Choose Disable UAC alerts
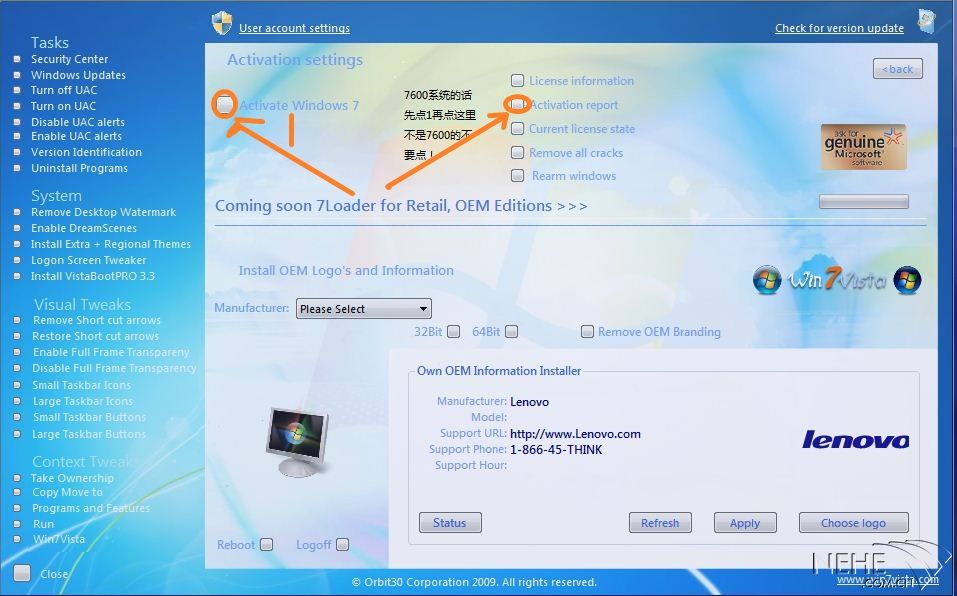This screenshot has height=596, width=957. (x=78, y=122)
